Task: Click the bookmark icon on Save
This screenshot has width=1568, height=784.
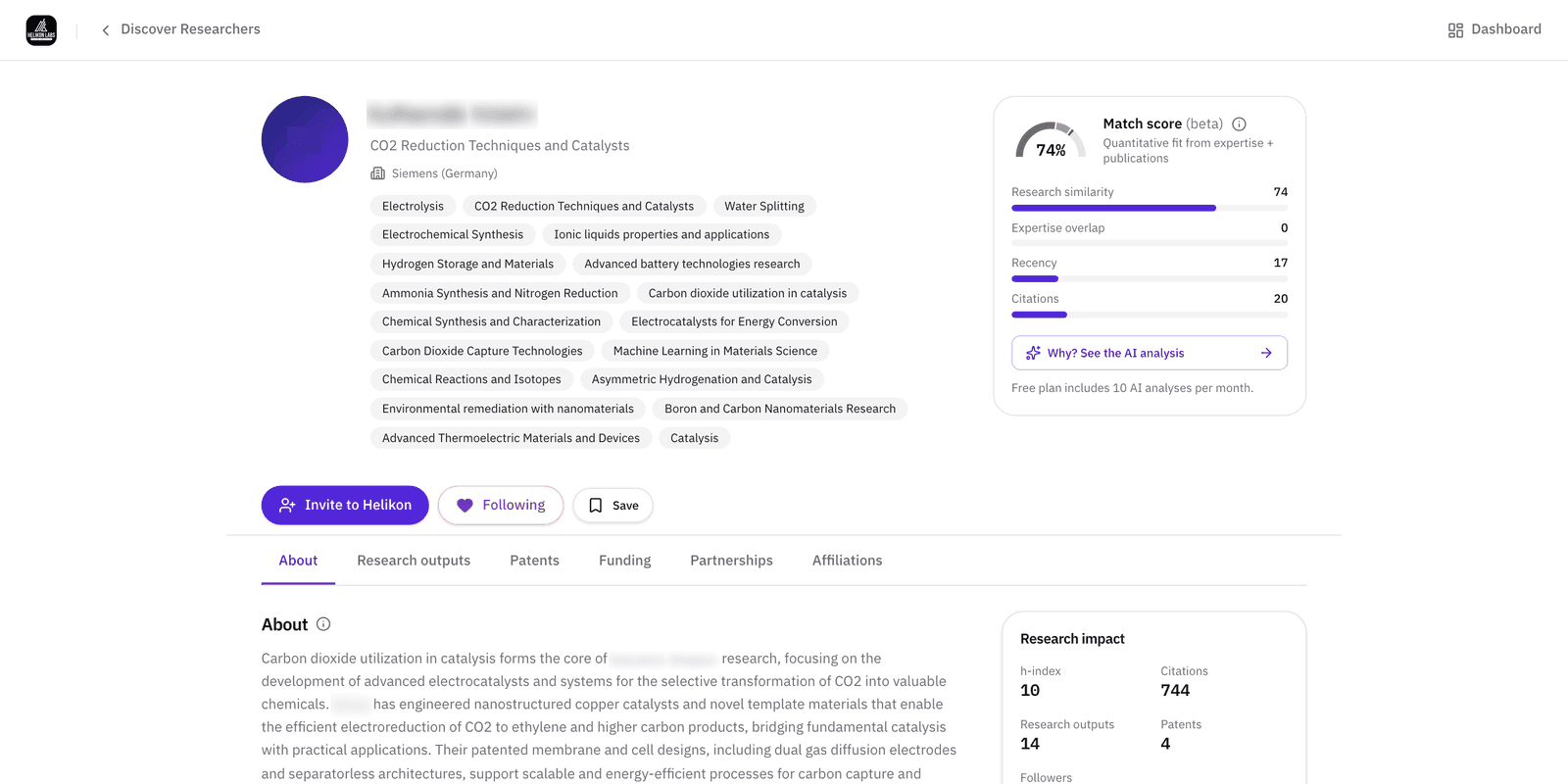Action: pyautogui.click(x=595, y=506)
